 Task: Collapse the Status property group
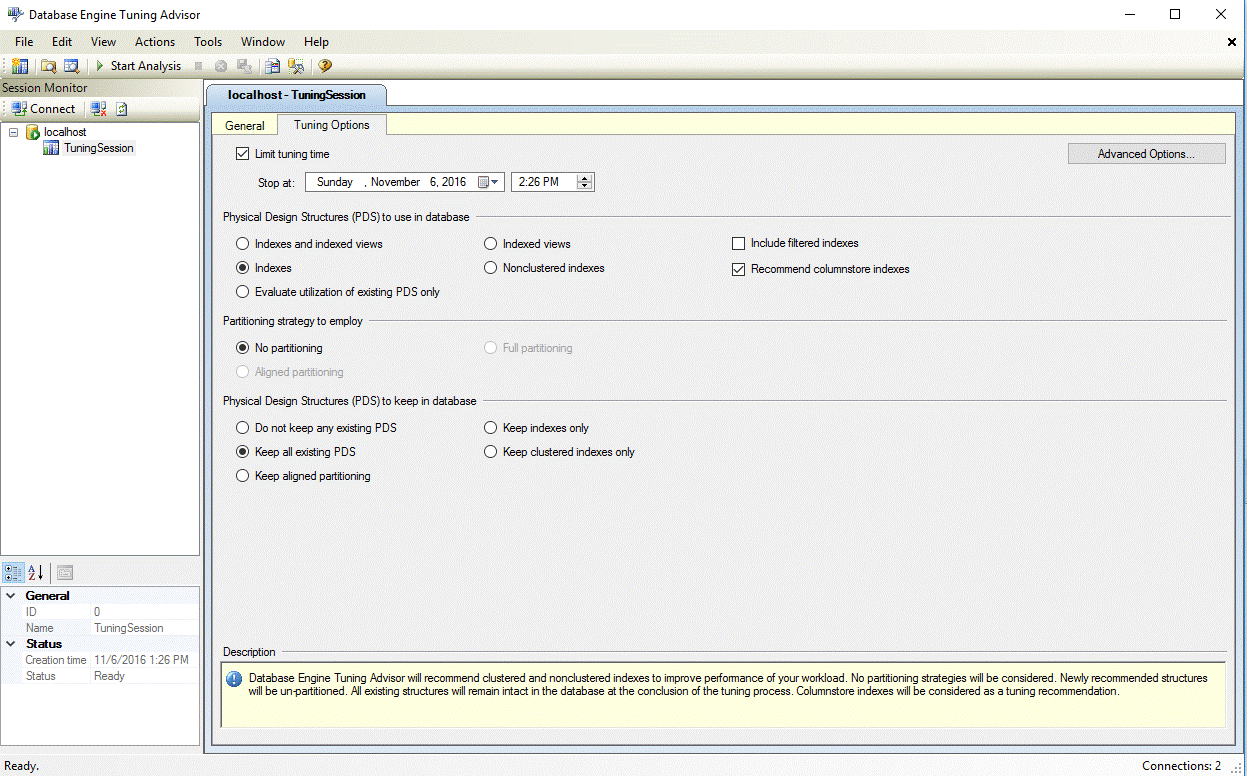(10, 644)
